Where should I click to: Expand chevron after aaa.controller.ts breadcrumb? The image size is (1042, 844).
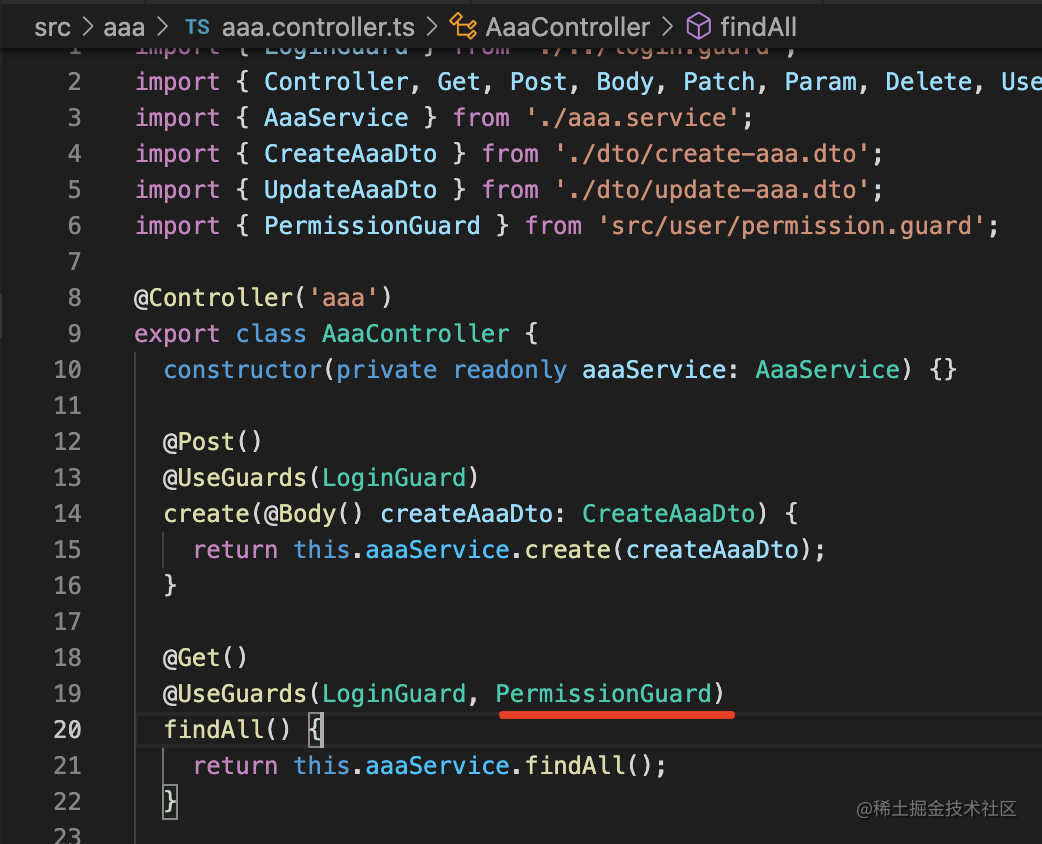pyautogui.click(x=432, y=27)
